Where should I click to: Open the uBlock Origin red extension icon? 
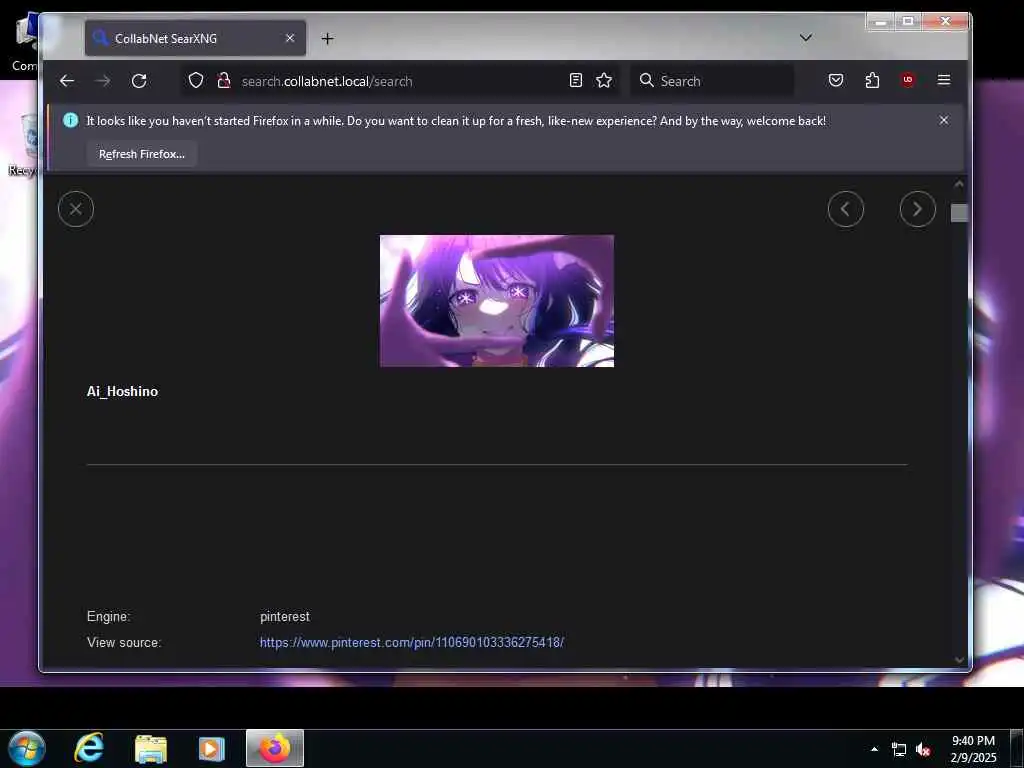tap(908, 80)
